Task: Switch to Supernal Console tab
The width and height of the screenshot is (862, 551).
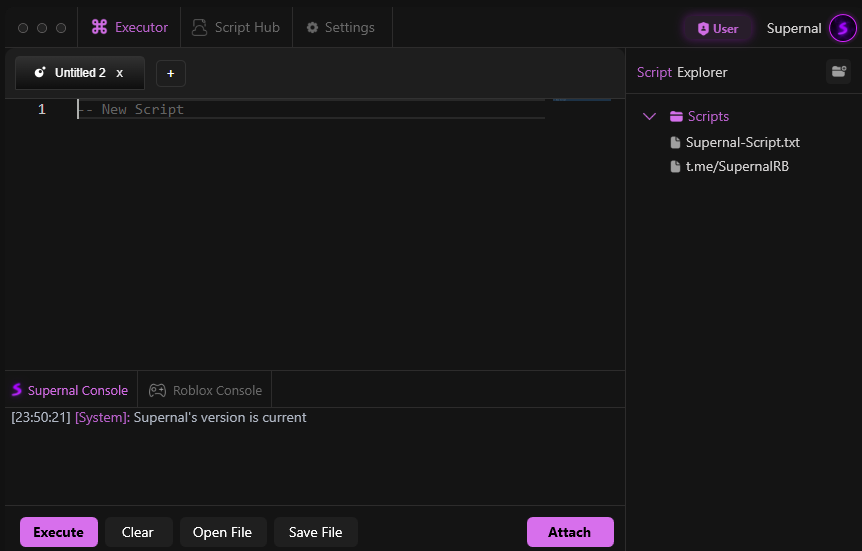Action: click(70, 390)
